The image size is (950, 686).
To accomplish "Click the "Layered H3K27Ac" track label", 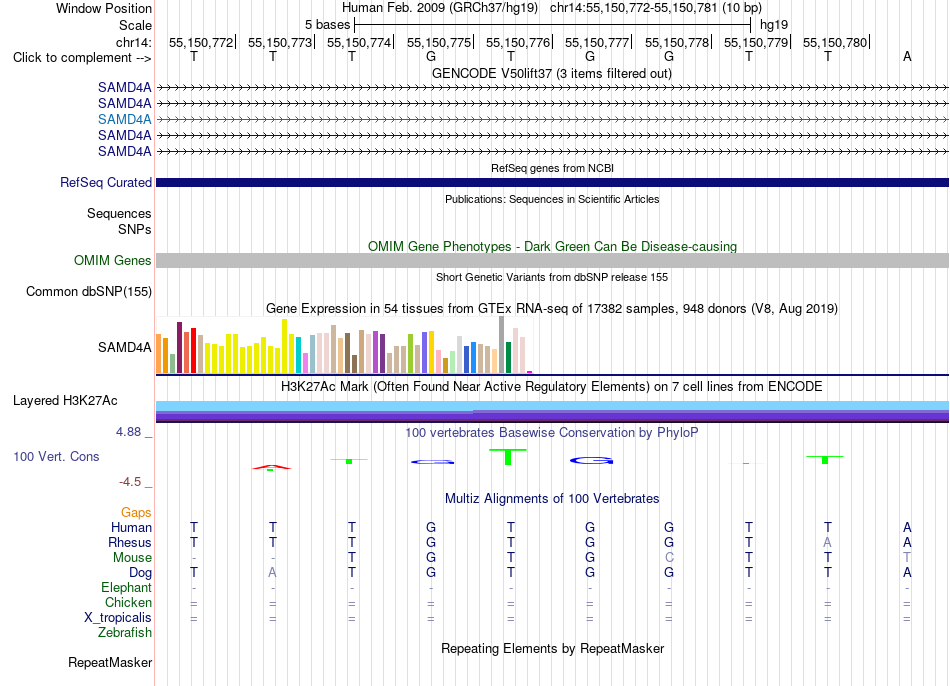I will point(65,401).
